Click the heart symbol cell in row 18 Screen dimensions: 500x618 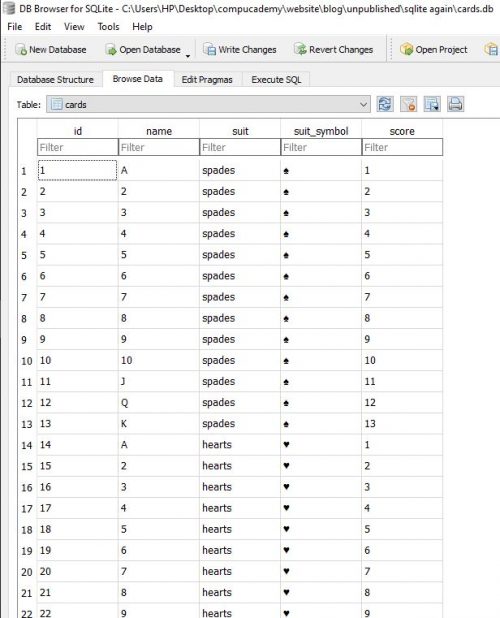tap(321, 529)
